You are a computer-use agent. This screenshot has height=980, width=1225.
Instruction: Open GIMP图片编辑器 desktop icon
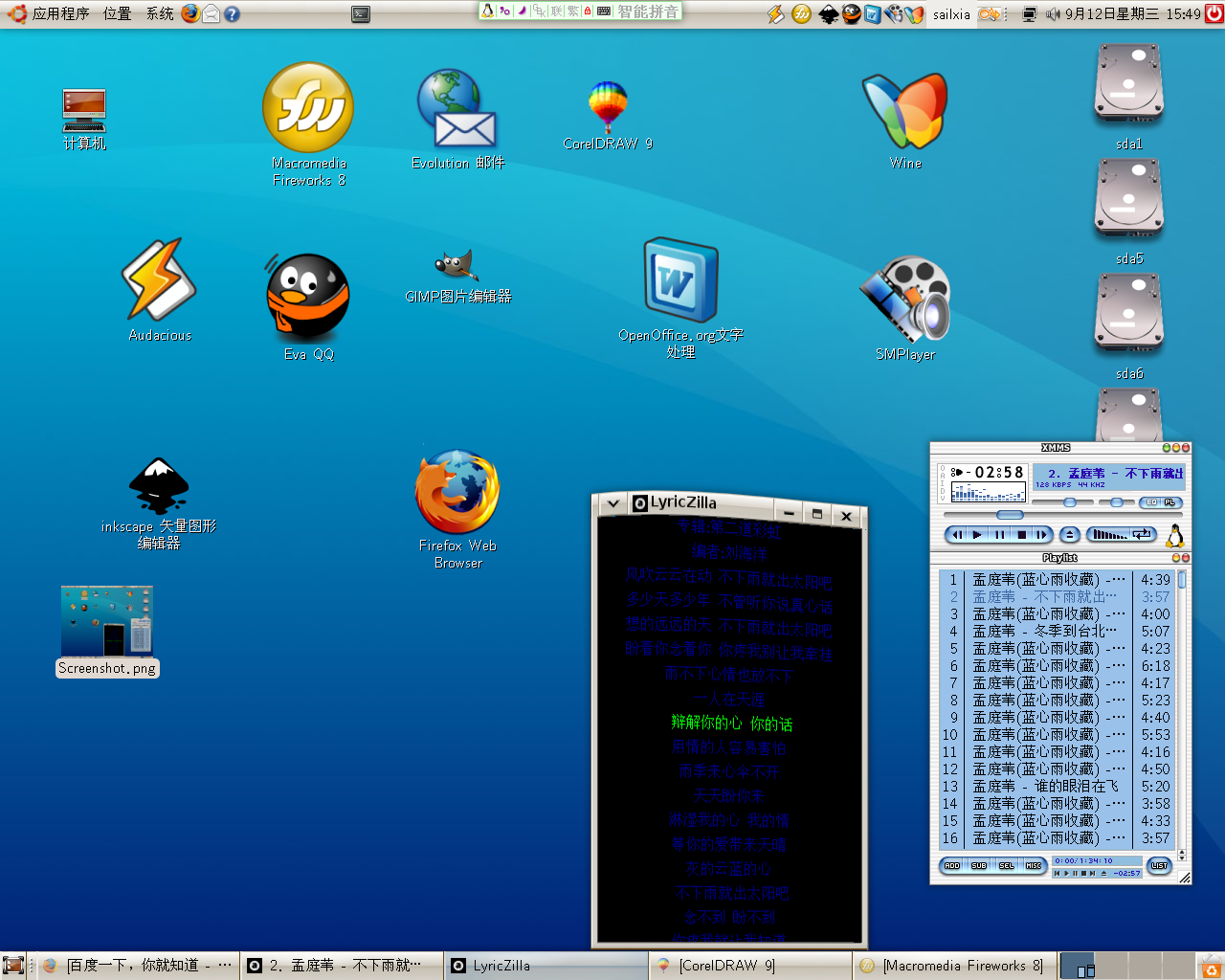[457, 276]
